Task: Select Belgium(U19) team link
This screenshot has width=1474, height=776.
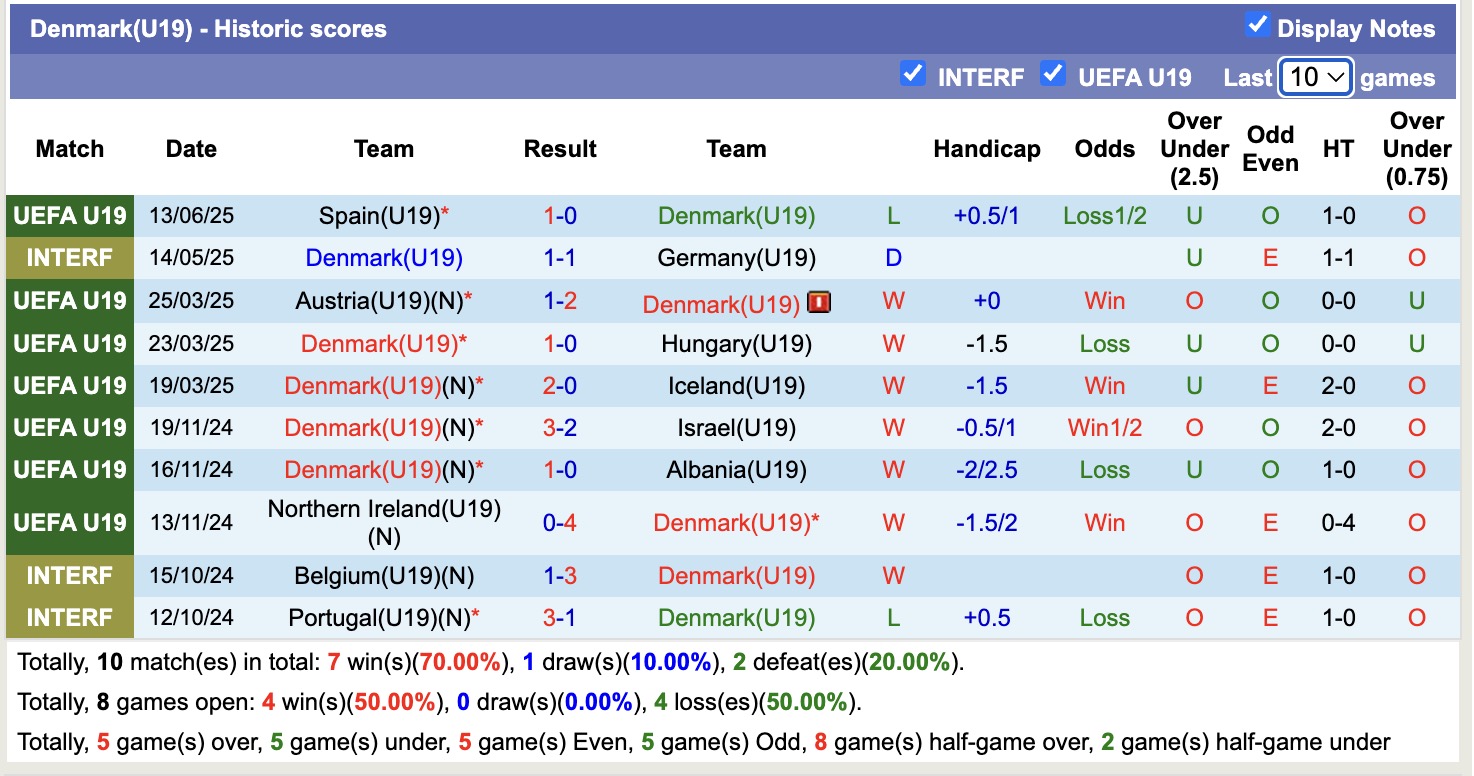Action: [x=369, y=577]
